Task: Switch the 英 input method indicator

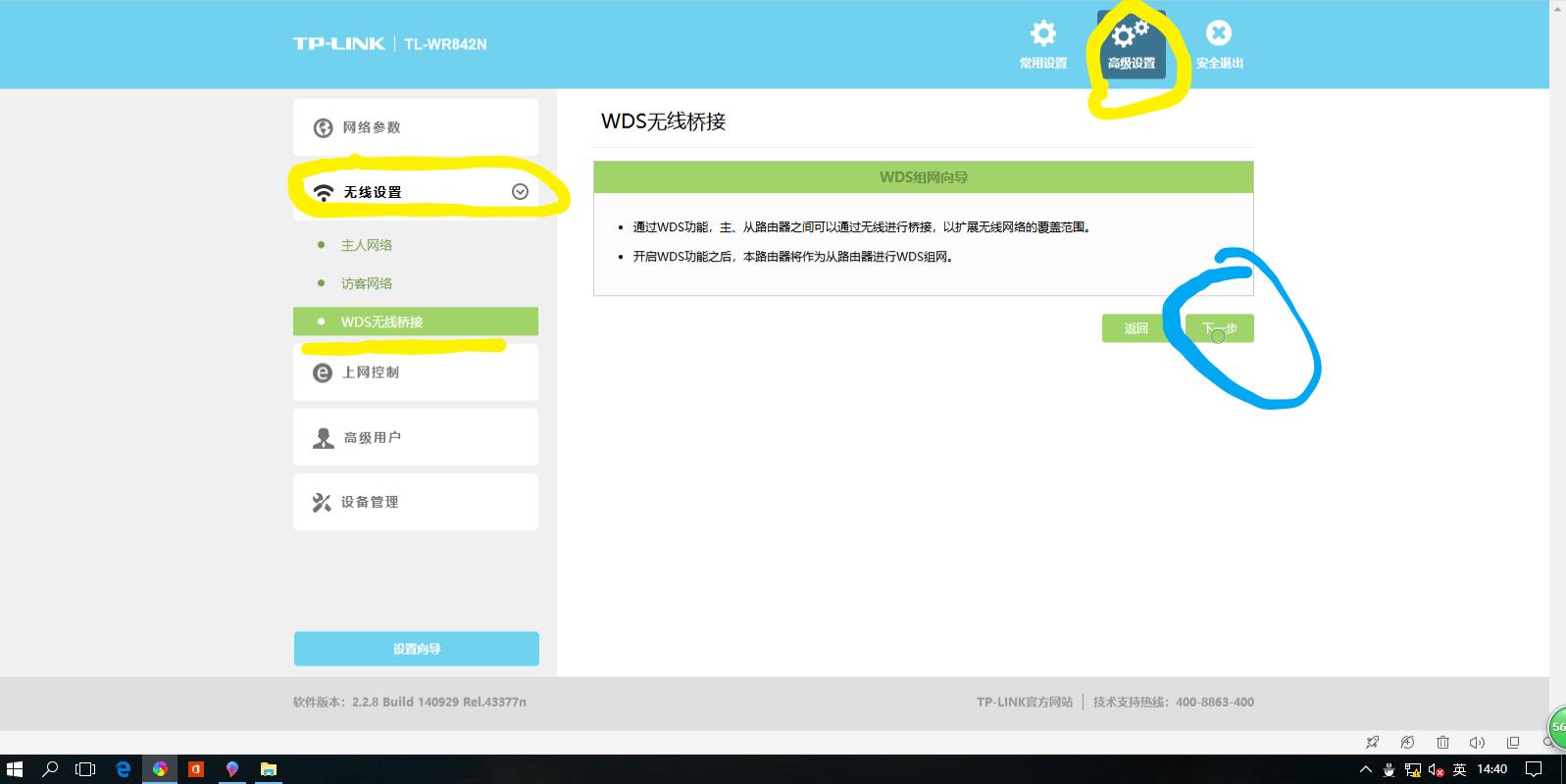Action: tap(1459, 769)
